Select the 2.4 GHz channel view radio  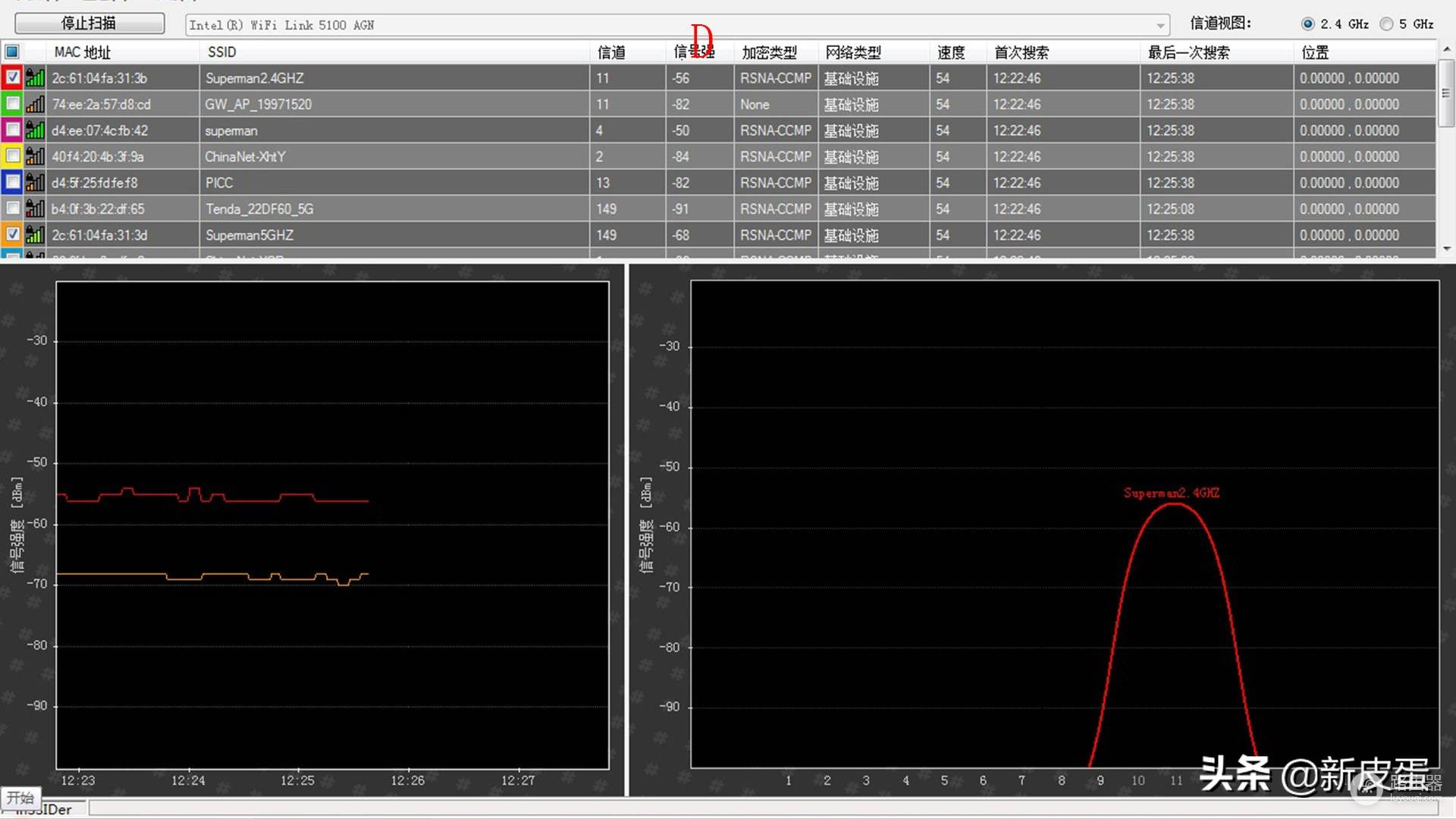pos(1308,24)
